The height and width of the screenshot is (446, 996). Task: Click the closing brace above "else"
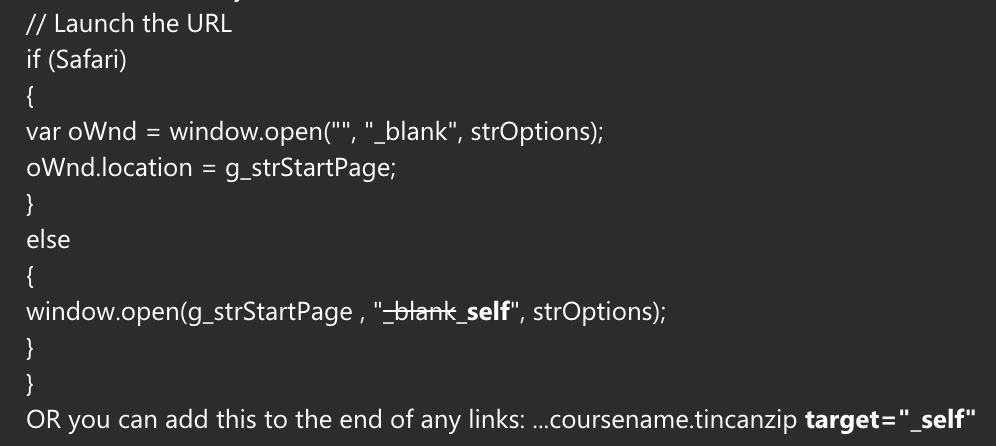(30, 204)
